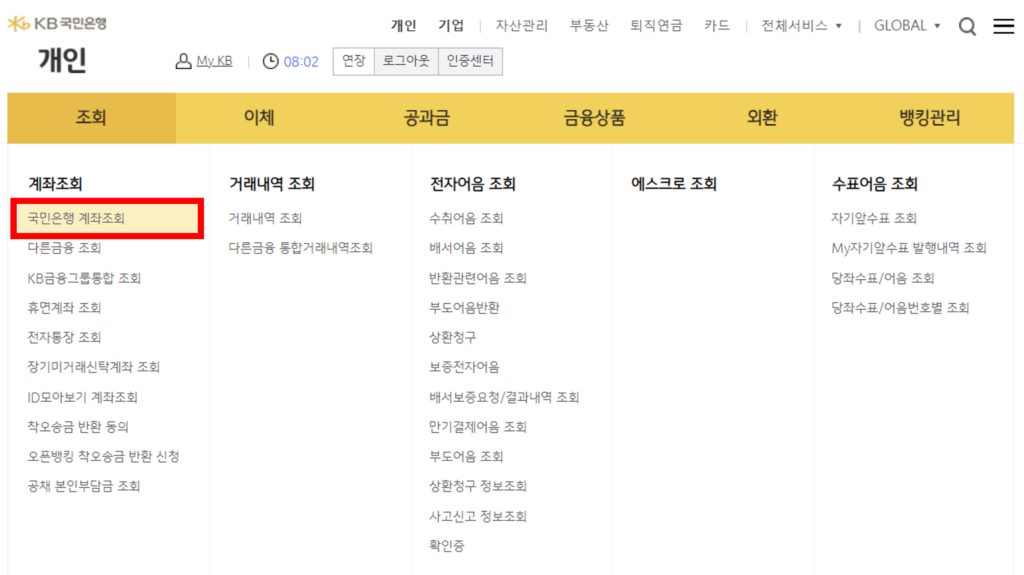Click the 로그아웃 button
Screen dimensions: 1024x575
pyautogui.click(x=406, y=61)
